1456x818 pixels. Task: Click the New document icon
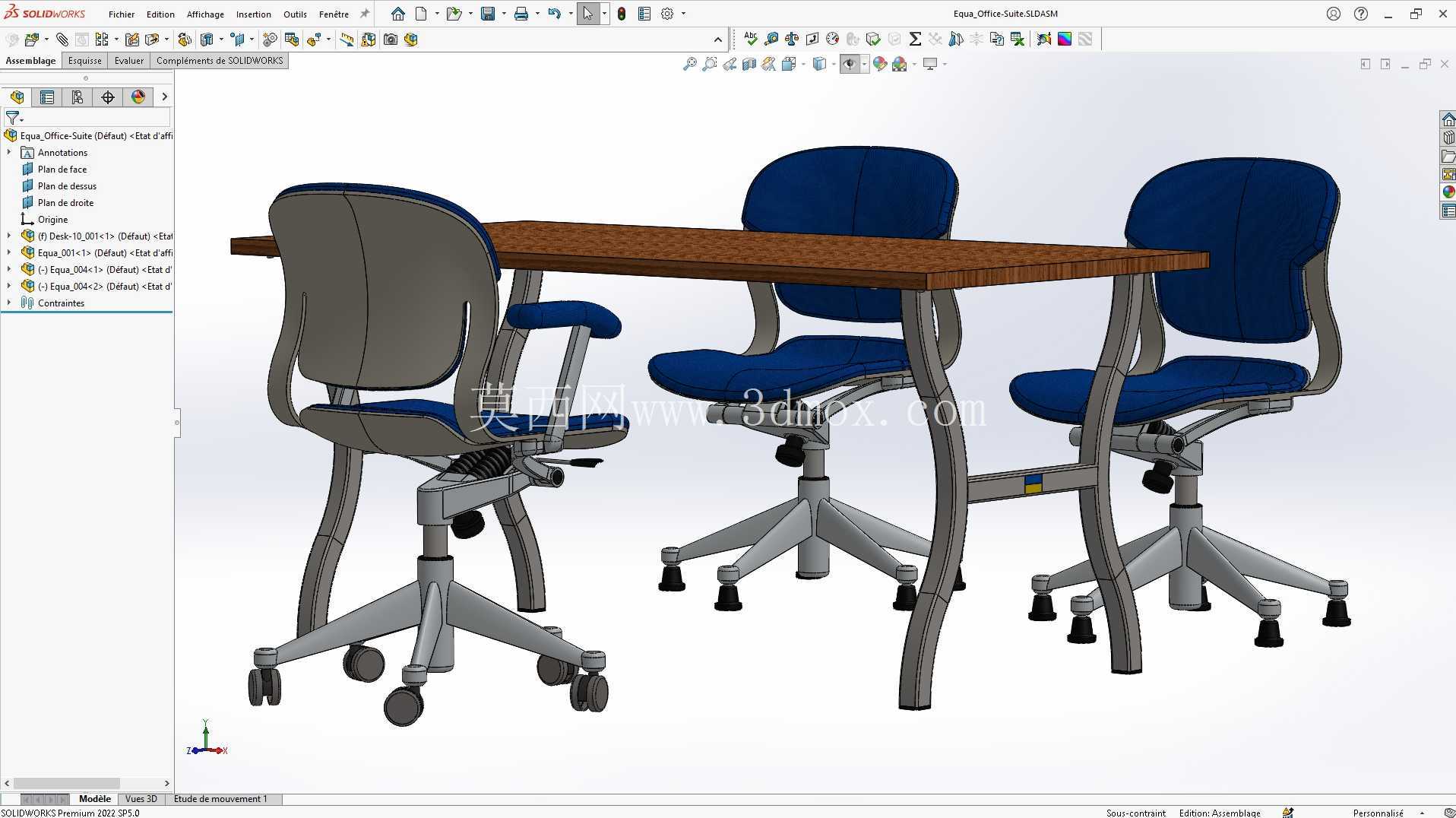pos(421,14)
